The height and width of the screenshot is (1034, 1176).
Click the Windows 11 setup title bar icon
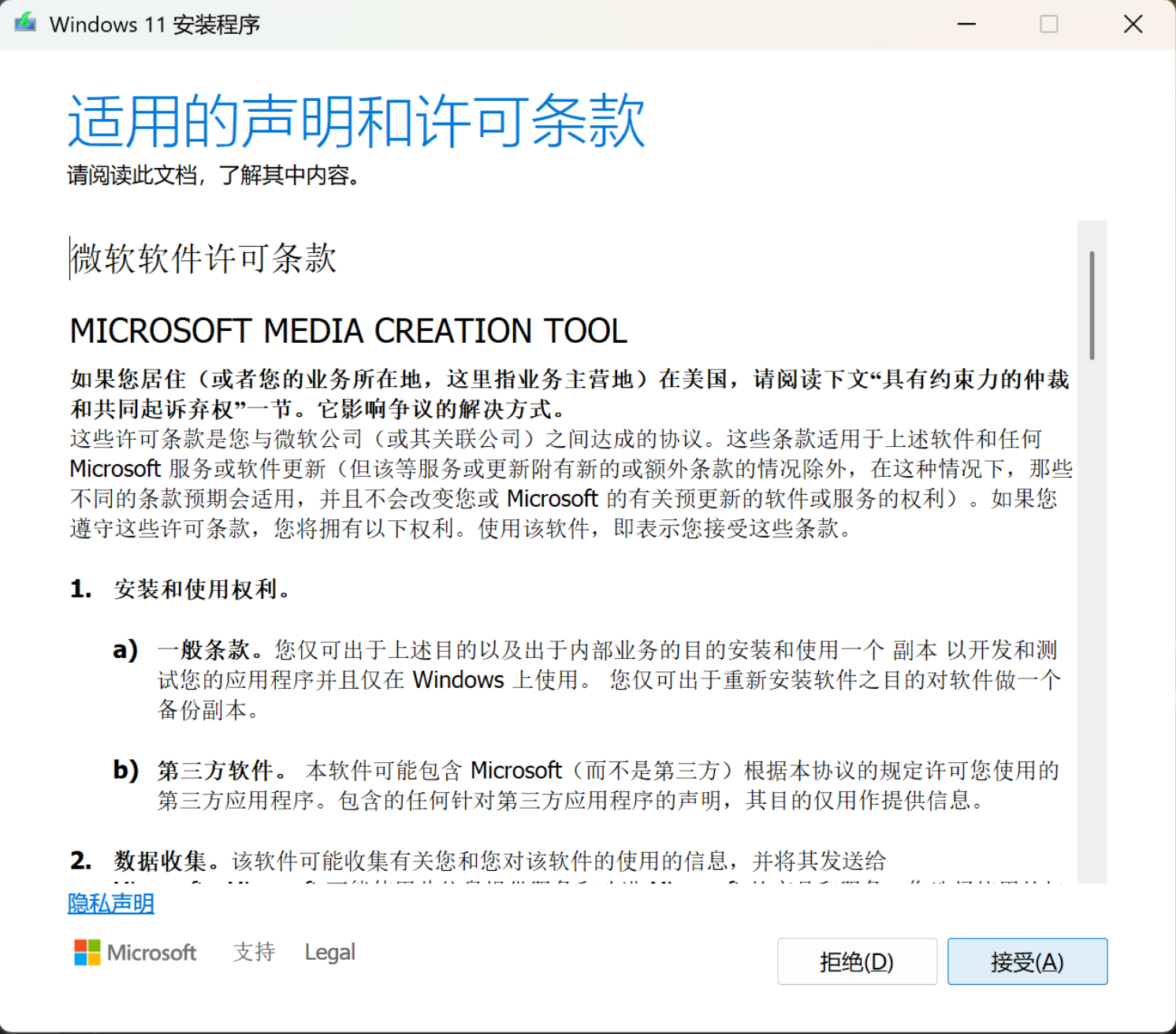pyautogui.click(x=25, y=23)
